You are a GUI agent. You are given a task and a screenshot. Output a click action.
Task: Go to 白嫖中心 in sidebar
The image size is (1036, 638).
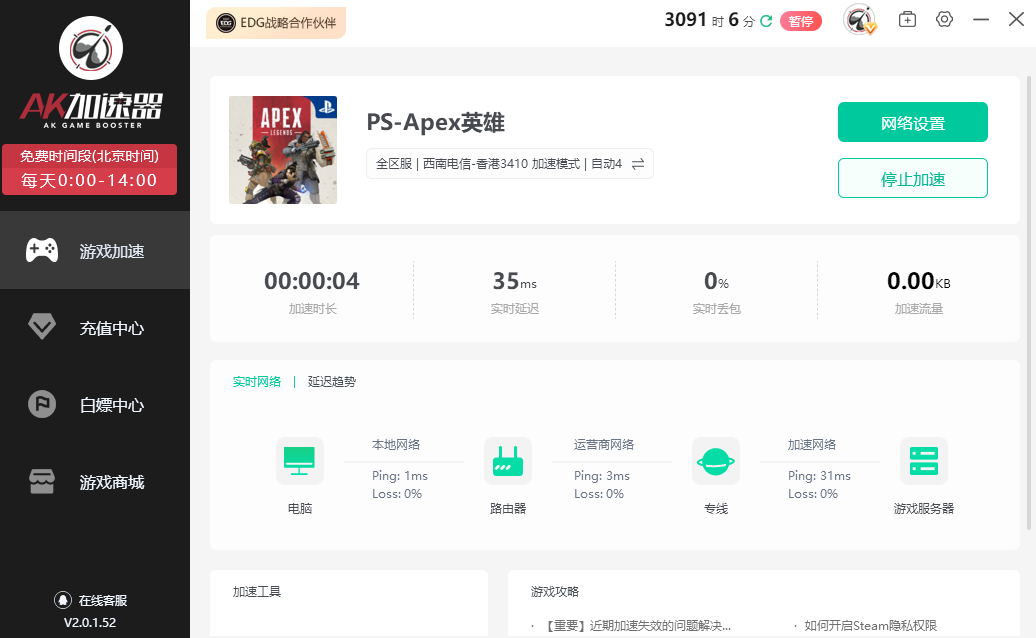[95, 405]
